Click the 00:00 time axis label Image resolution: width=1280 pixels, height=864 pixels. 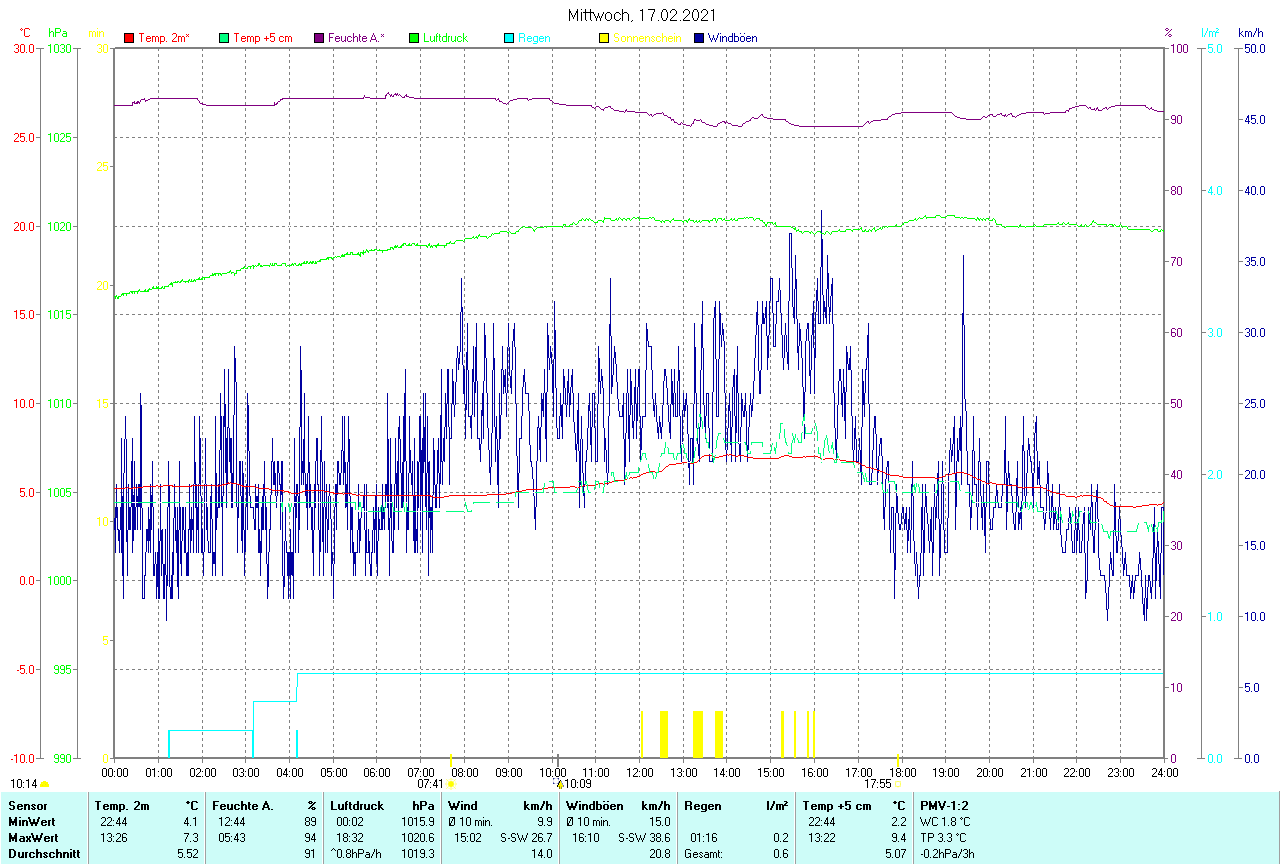pyautogui.click(x=115, y=772)
